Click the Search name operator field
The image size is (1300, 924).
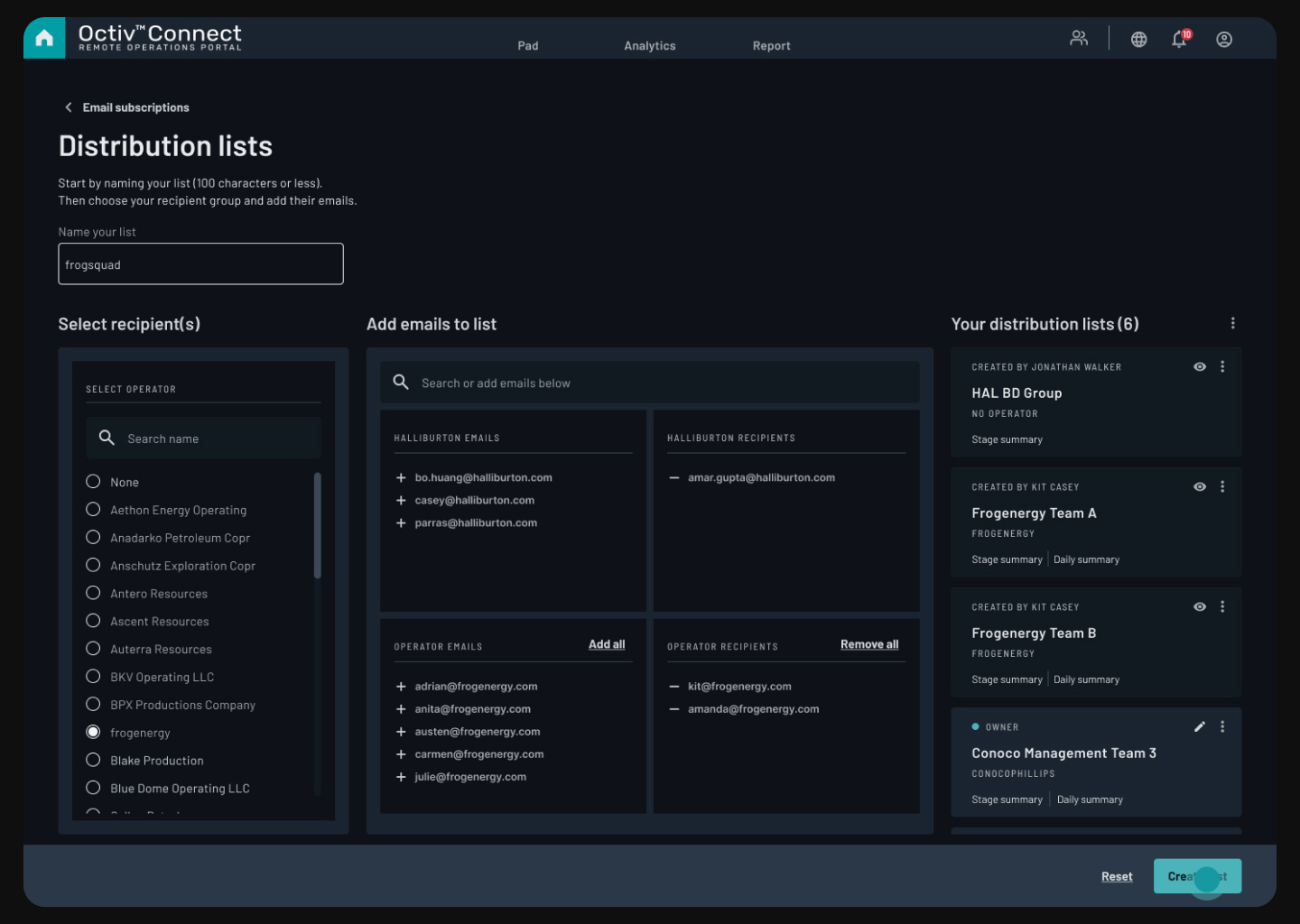click(203, 439)
